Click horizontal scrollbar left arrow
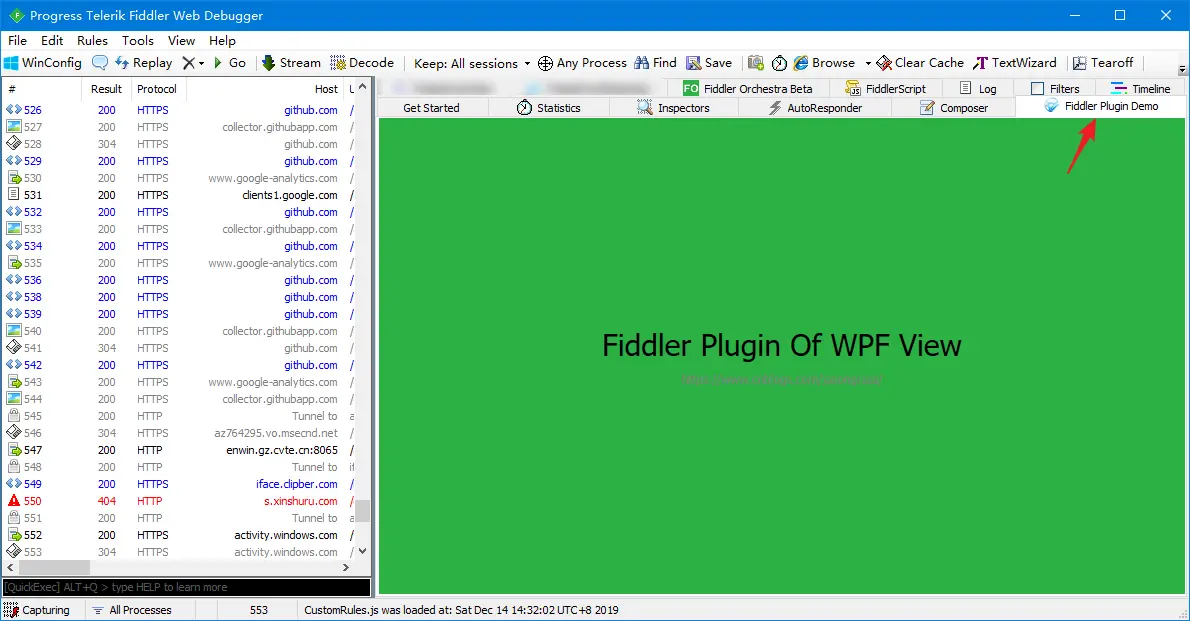This screenshot has height=621, width=1190. point(10,567)
